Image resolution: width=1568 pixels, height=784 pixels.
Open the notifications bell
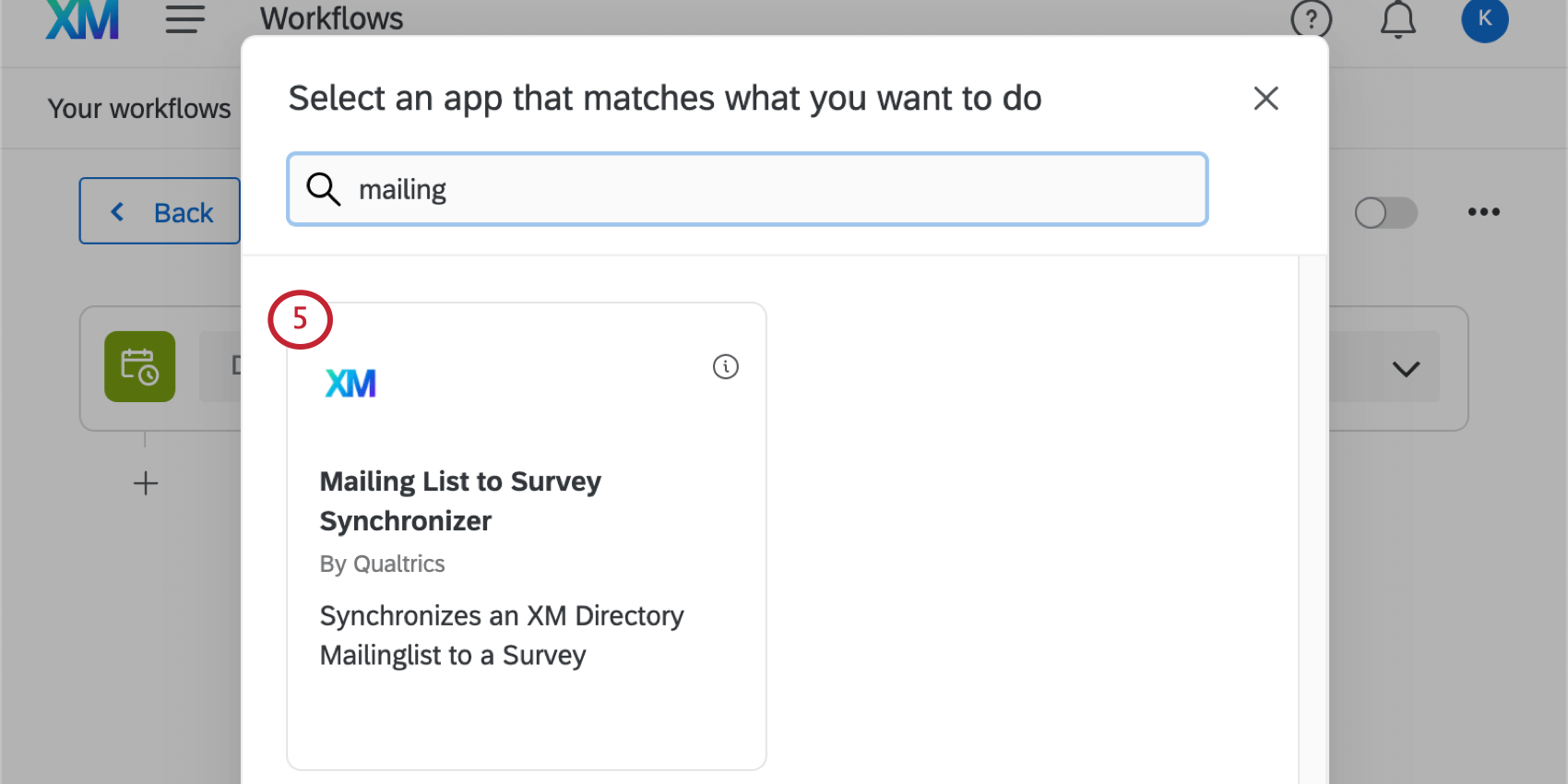tap(1397, 19)
